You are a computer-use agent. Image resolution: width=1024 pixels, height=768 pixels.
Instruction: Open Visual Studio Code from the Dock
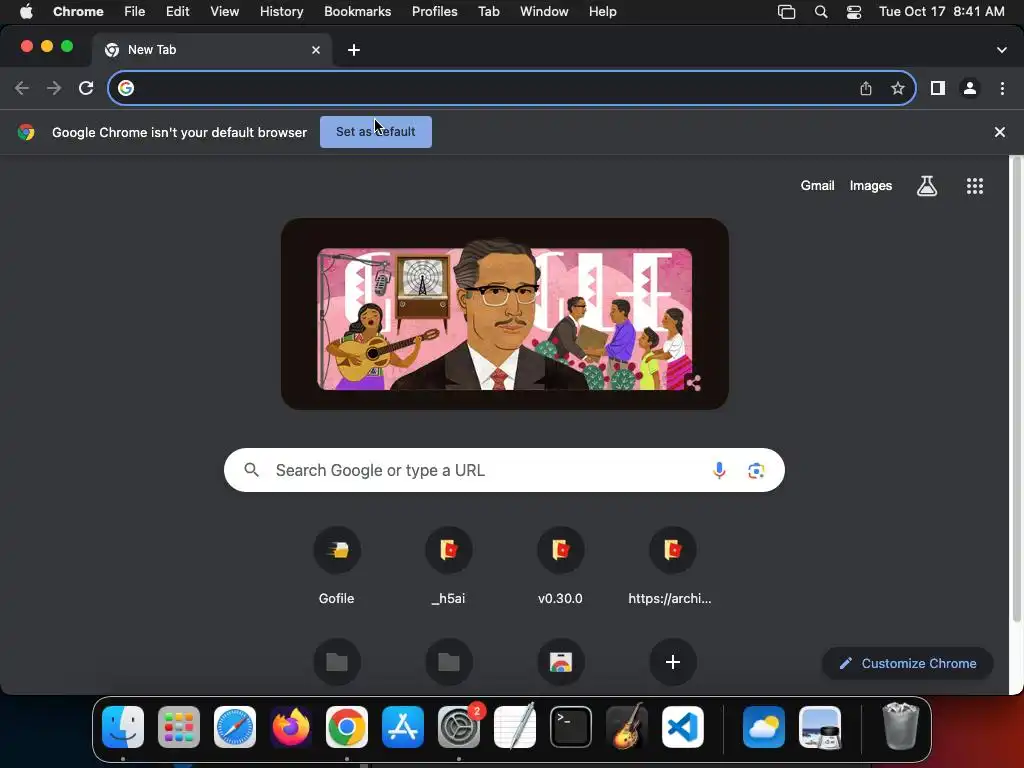click(682, 727)
